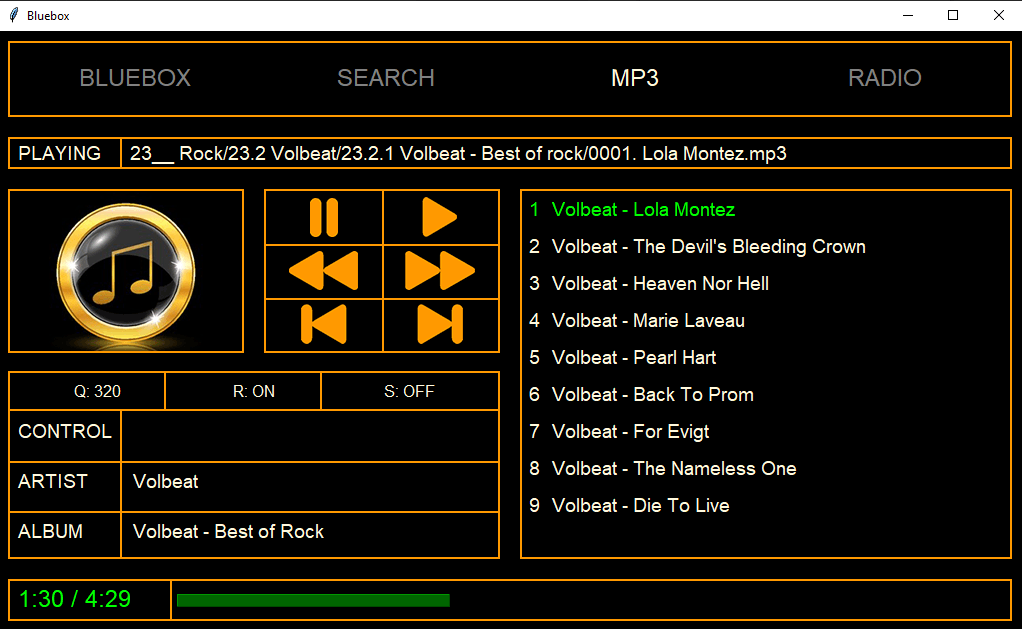Rewind using the double left arrow icon
The height and width of the screenshot is (629, 1022).
click(324, 271)
